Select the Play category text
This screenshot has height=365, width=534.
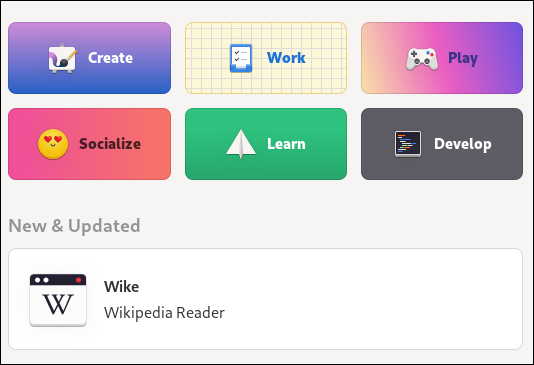(463, 58)
